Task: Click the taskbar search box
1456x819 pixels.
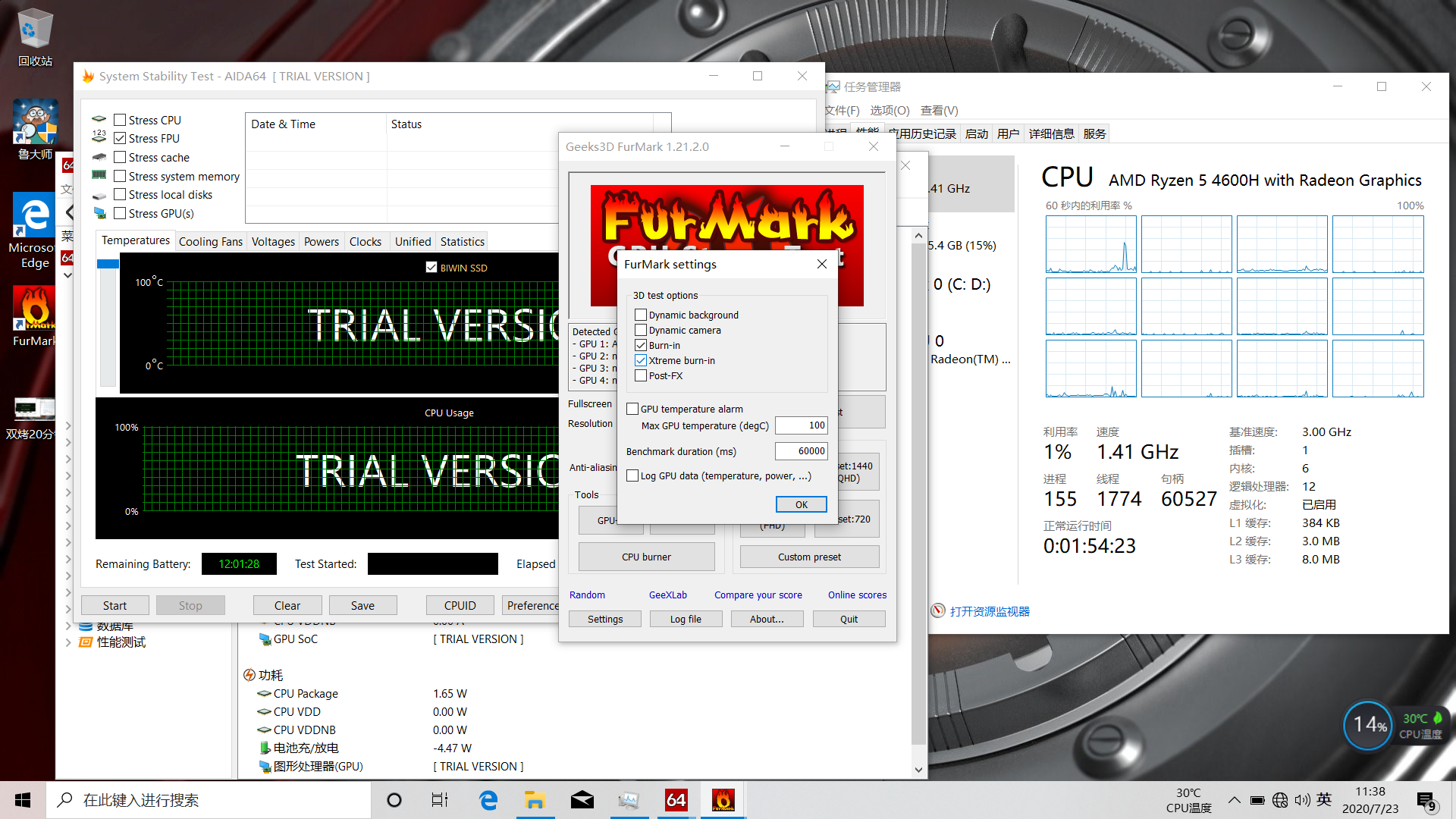Action: [x=209, y=800]
